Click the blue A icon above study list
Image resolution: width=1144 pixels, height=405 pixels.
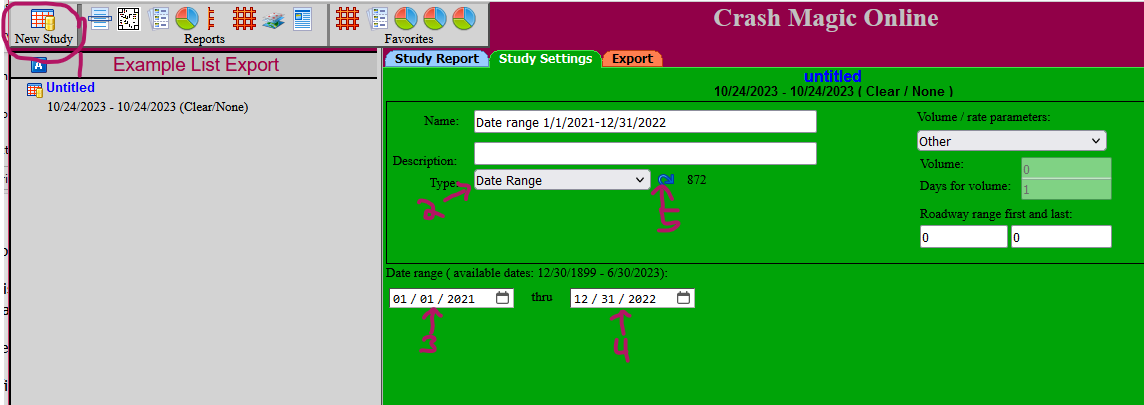point(39,66)
